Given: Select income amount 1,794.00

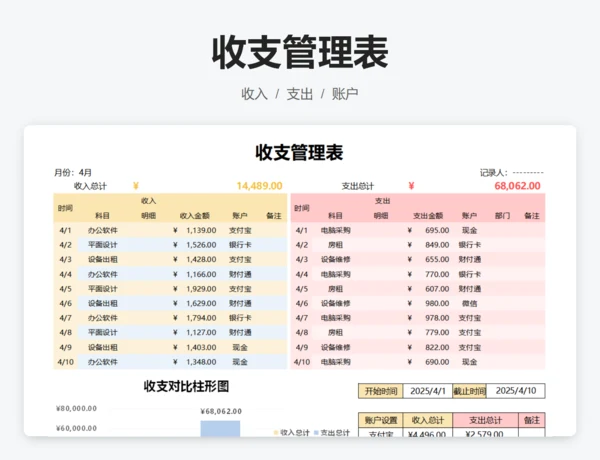Looking at the screenshot, I should 201,318.
